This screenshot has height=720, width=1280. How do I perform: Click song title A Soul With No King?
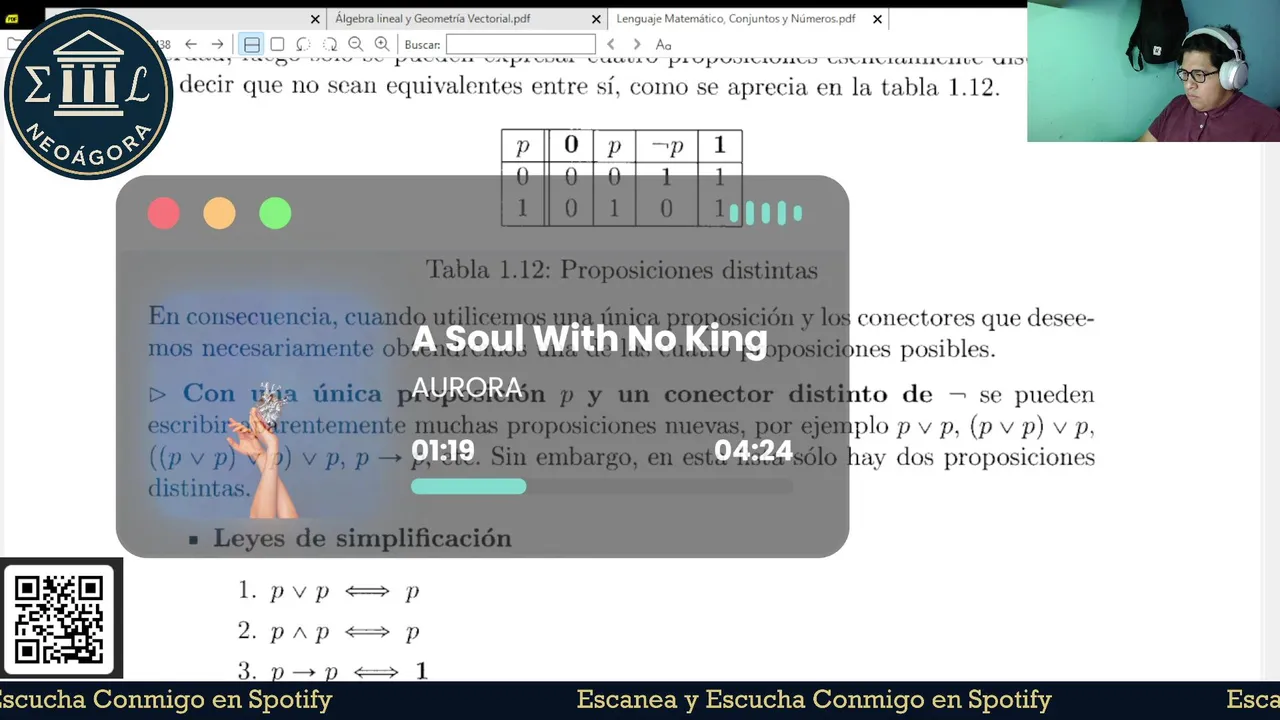590,339
